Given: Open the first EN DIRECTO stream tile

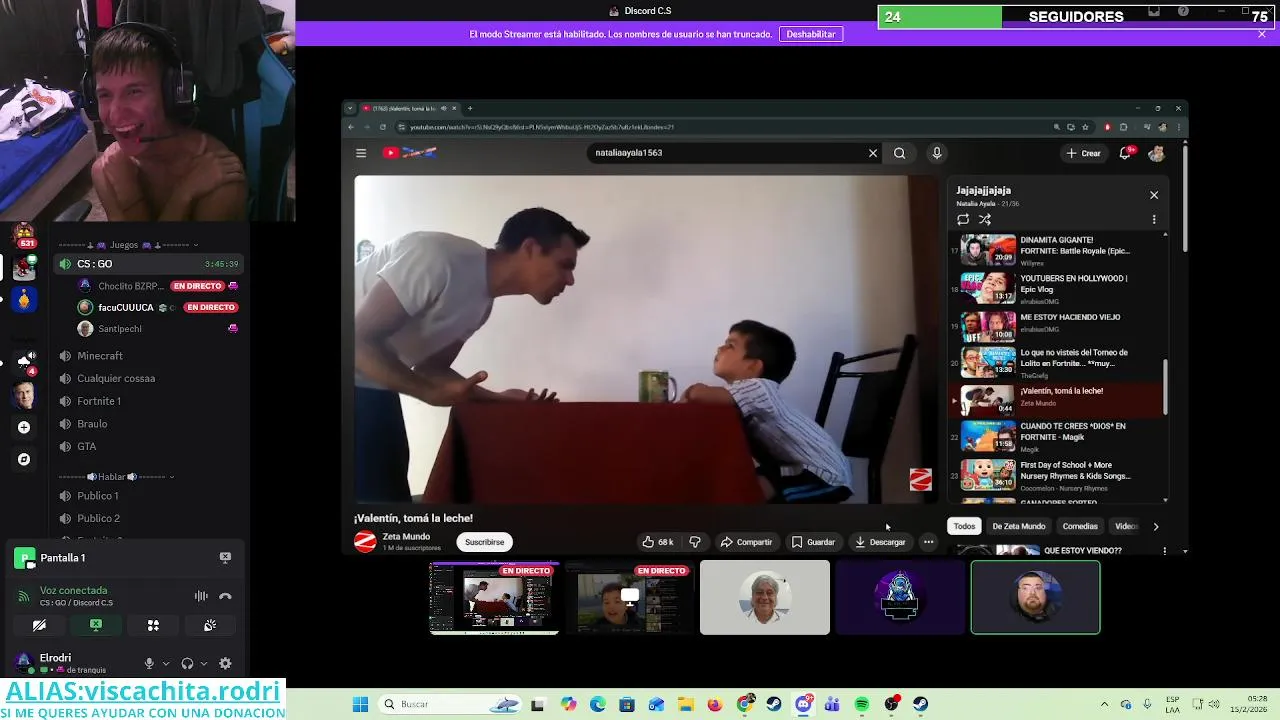Looking at the screenshot, I should point(494,598).
